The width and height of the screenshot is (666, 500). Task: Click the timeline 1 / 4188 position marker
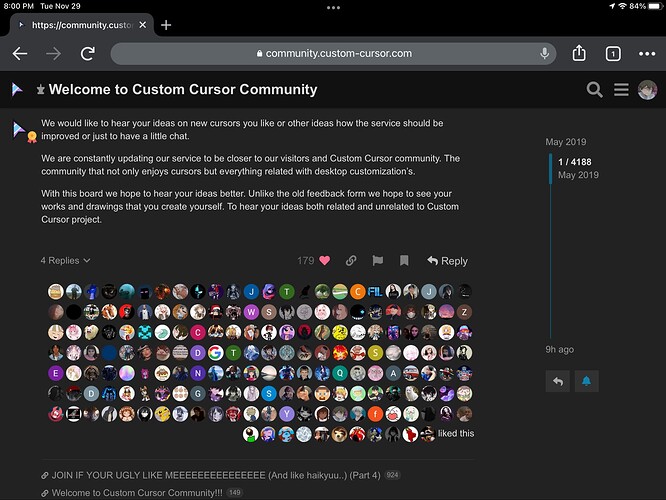[574, 162]
